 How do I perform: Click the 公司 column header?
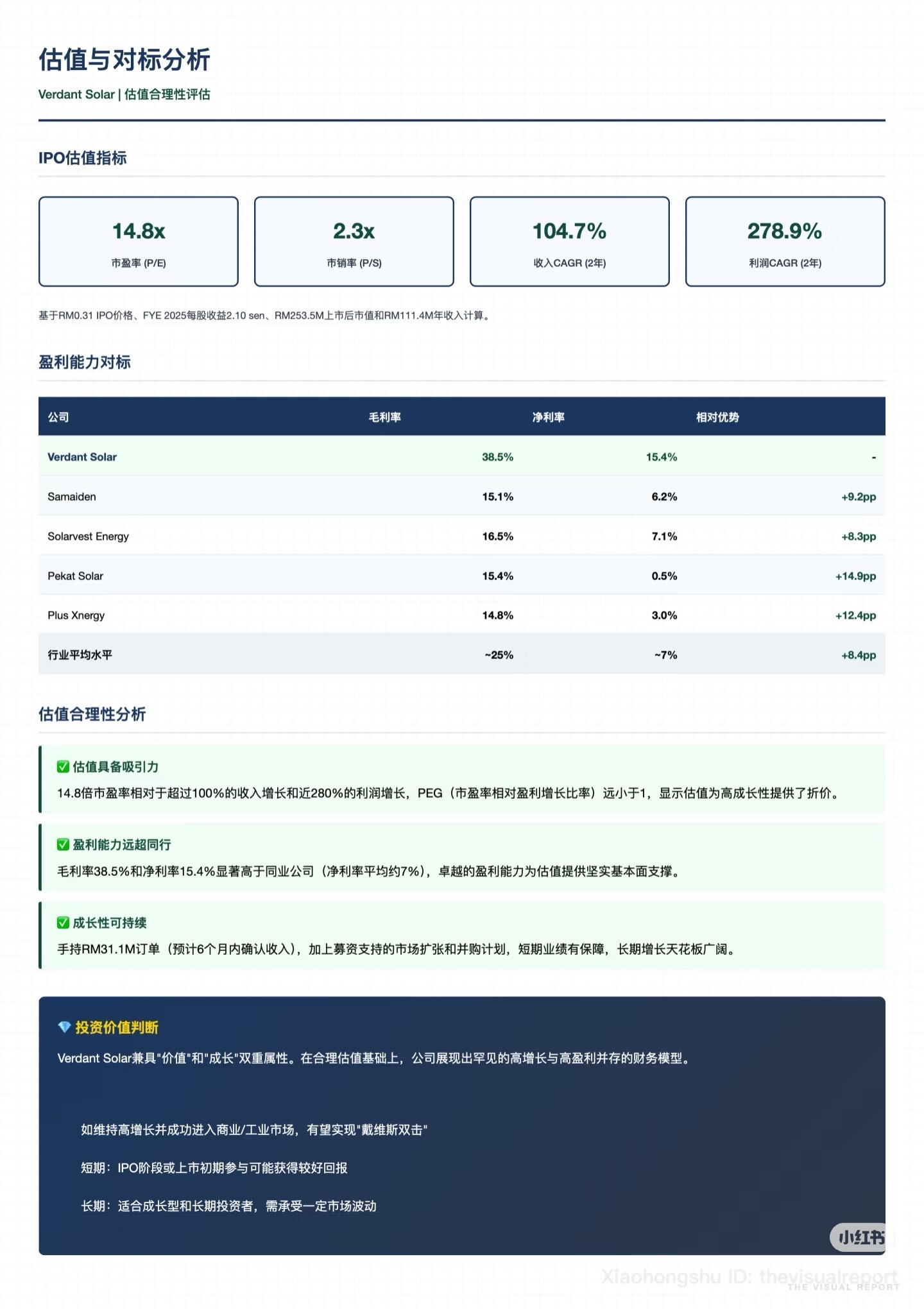tap(58, 417)
